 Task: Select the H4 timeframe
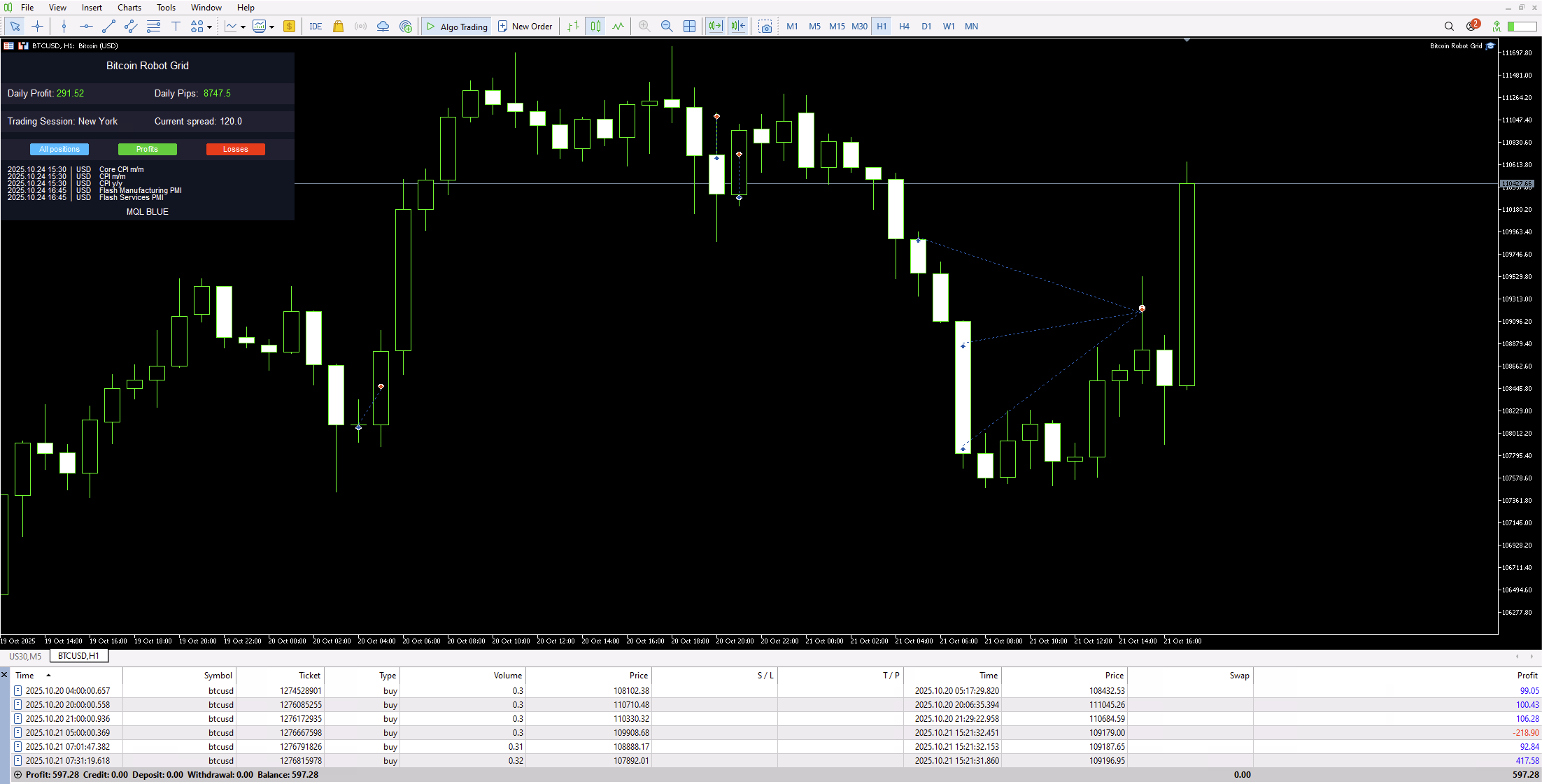pyautogui.click(x=904, y=27)
